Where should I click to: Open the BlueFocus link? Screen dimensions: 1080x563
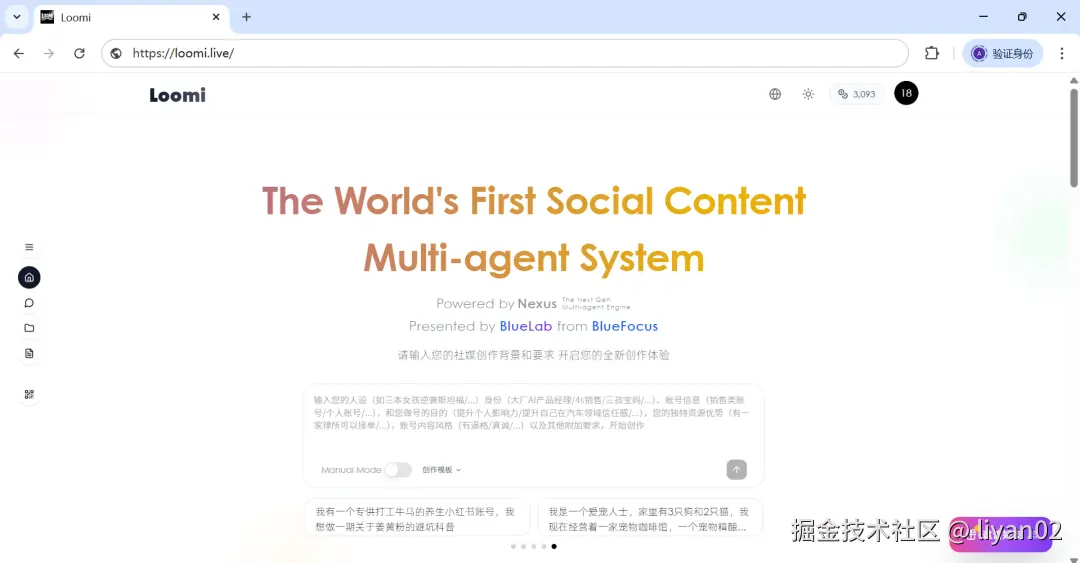pyautogui.click(x=625, y=326)
